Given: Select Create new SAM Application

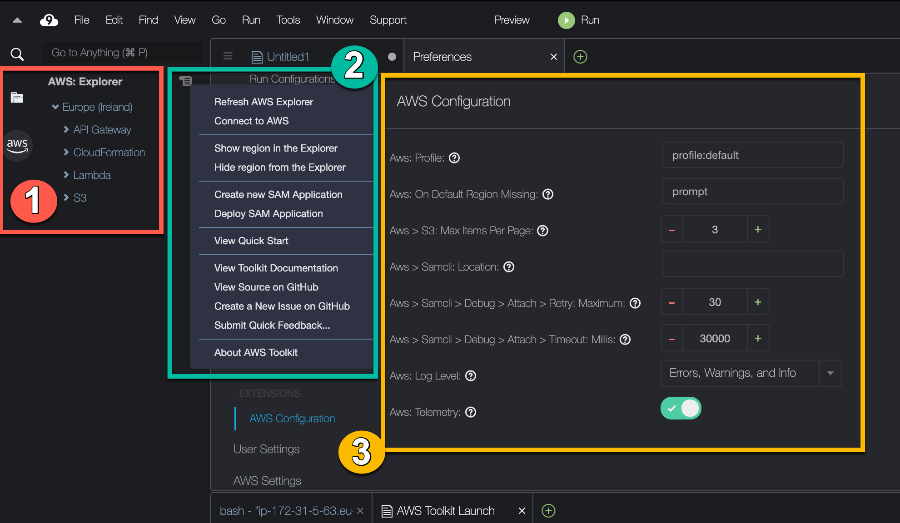Looking at the screenshot, I should [278, 195].
